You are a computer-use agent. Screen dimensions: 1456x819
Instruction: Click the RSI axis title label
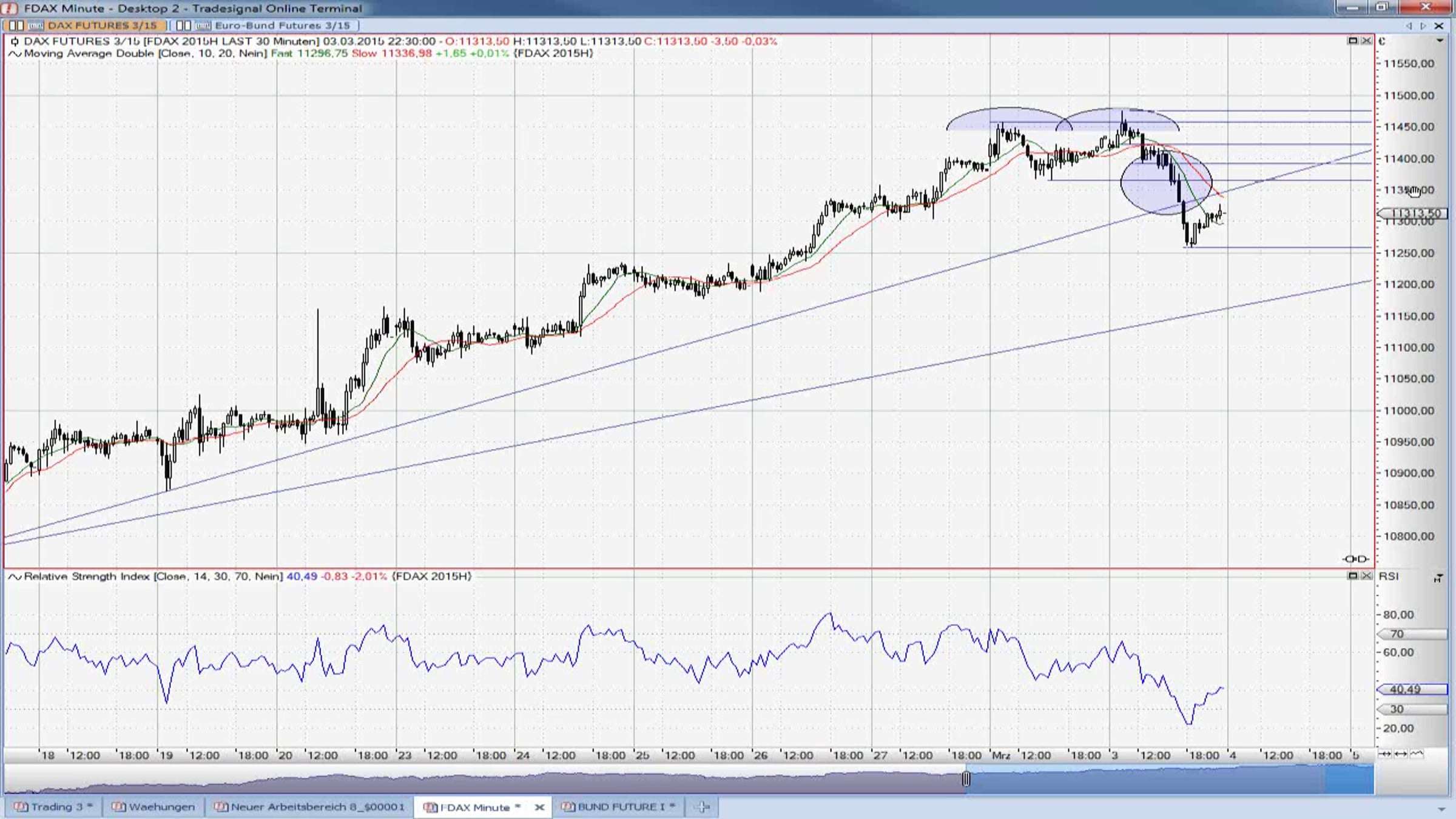tap(1389, 576)
